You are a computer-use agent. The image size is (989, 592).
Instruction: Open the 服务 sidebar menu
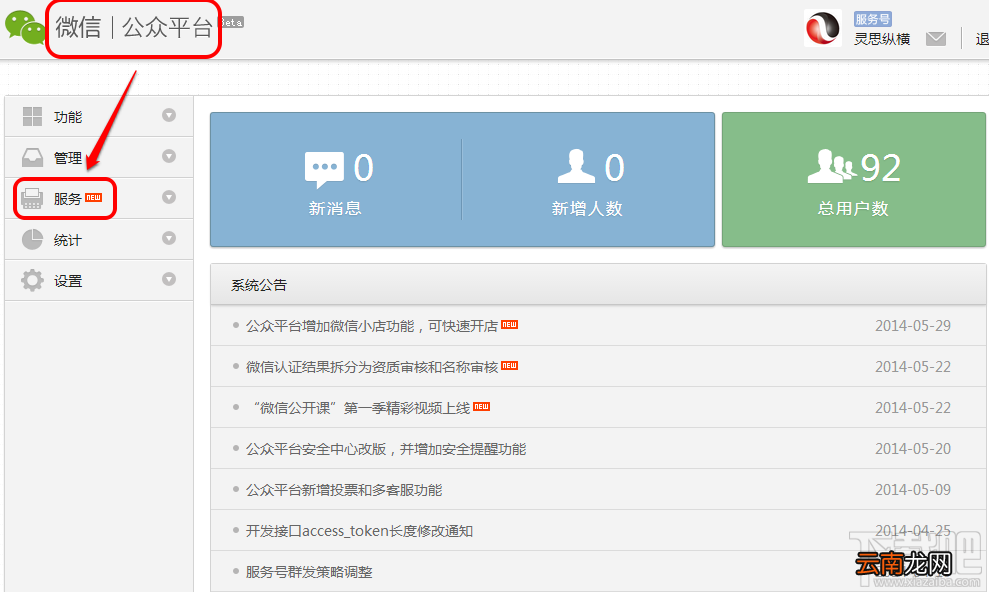[x=99, y=199]
